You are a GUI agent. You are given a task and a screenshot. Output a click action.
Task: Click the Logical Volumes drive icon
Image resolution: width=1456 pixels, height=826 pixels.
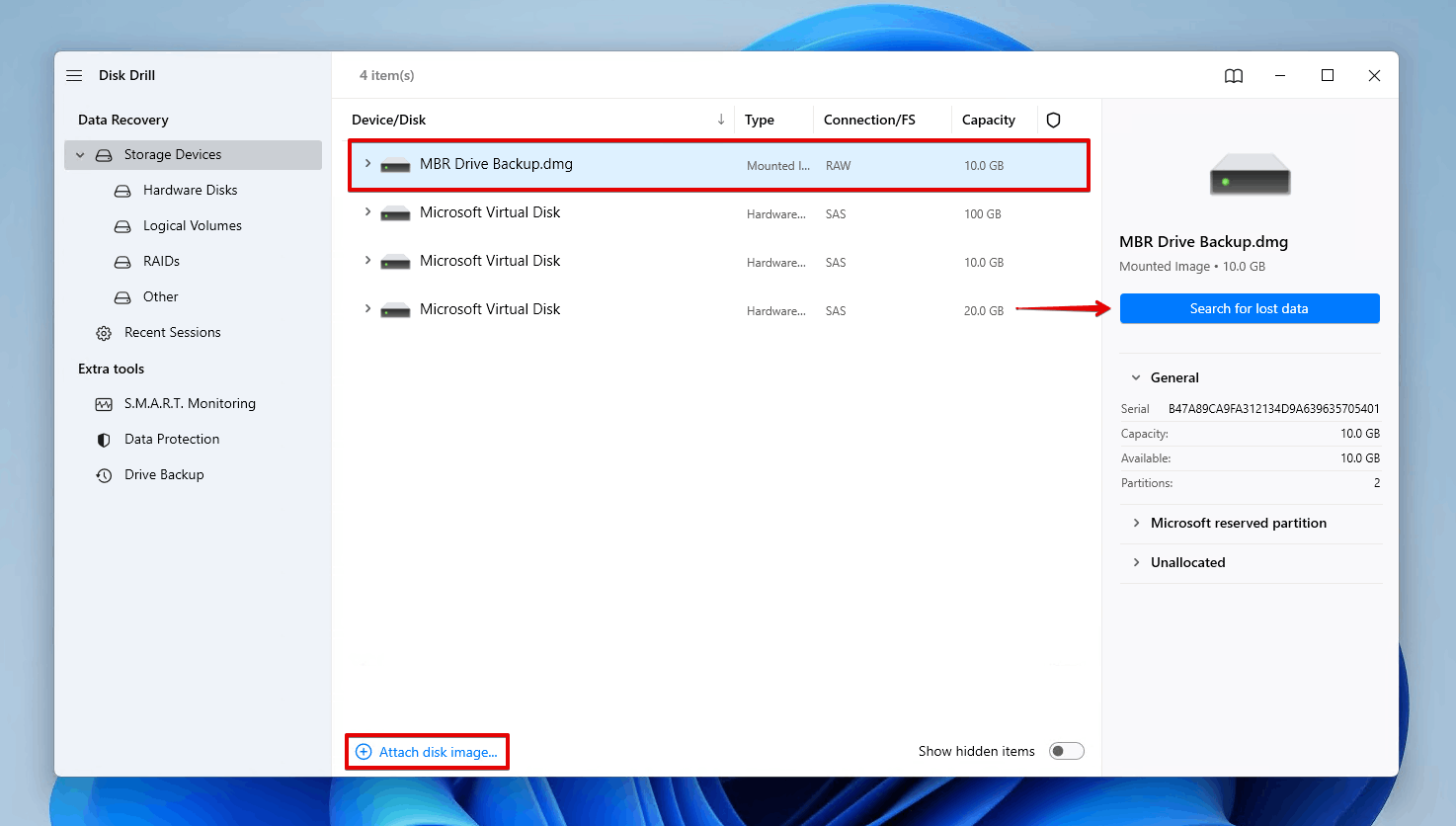pos(122,226)
